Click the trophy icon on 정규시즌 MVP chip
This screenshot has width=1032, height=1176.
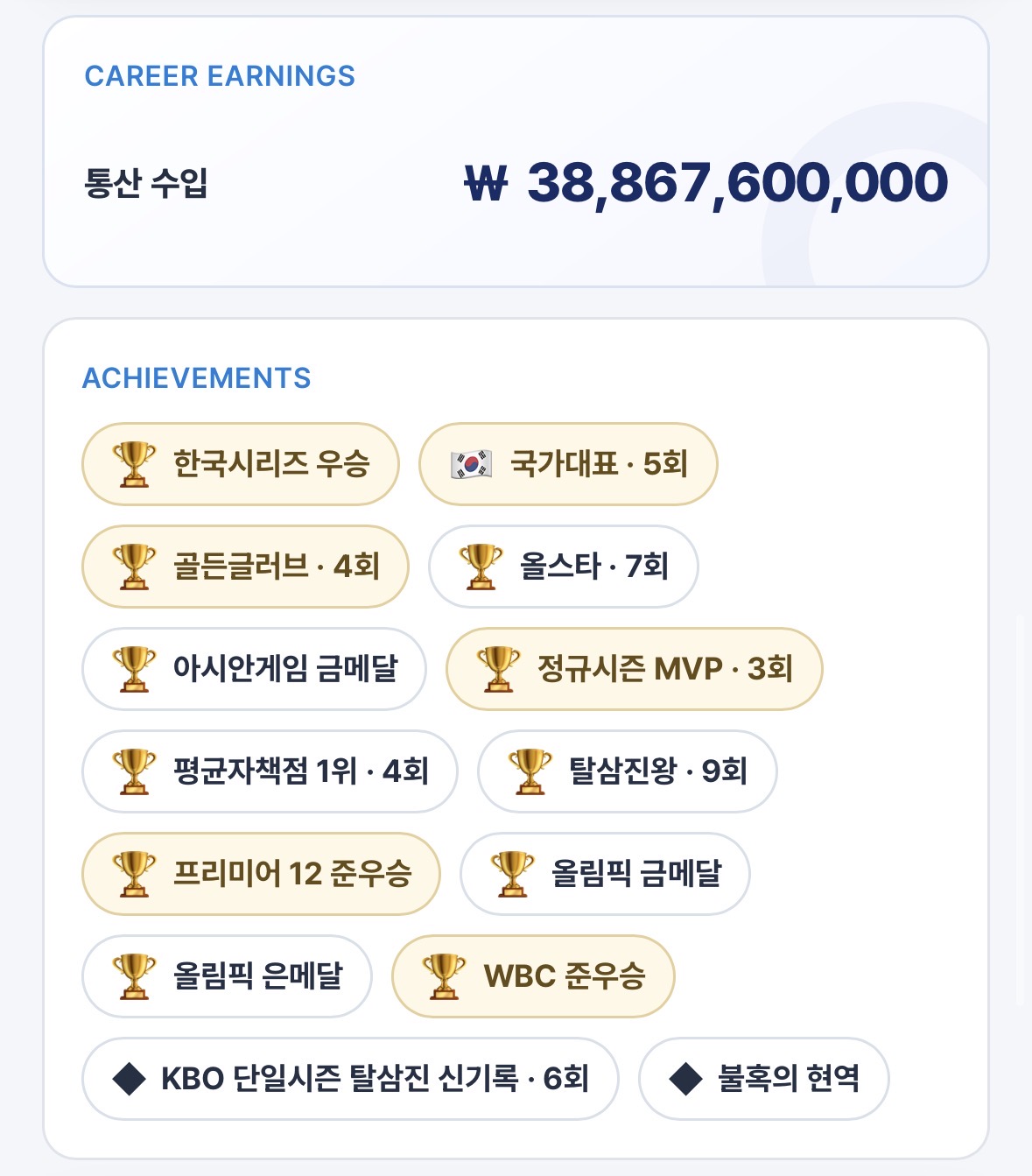pos(498,669)
